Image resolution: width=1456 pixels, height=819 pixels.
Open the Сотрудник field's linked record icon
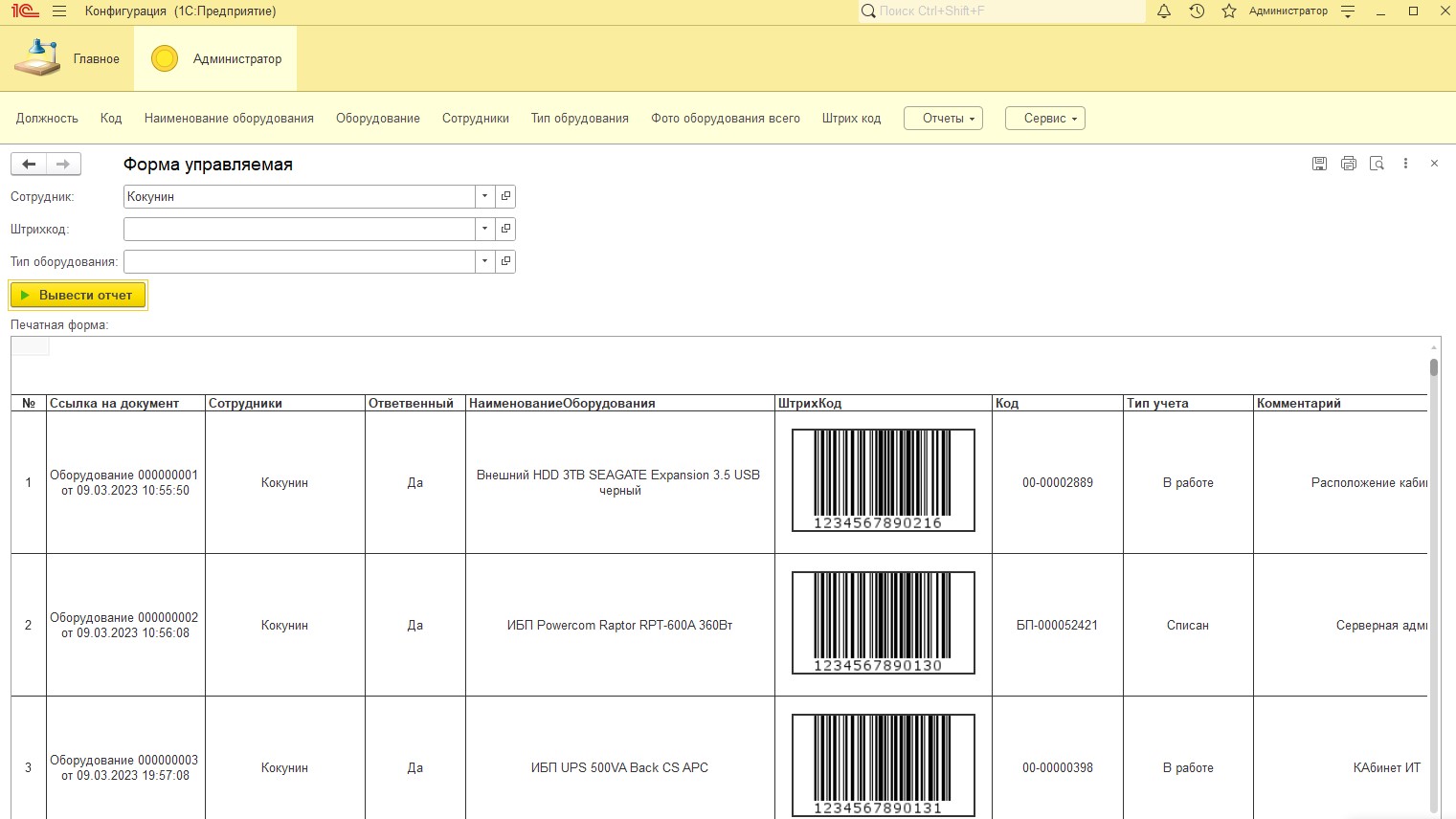(505, 196)
